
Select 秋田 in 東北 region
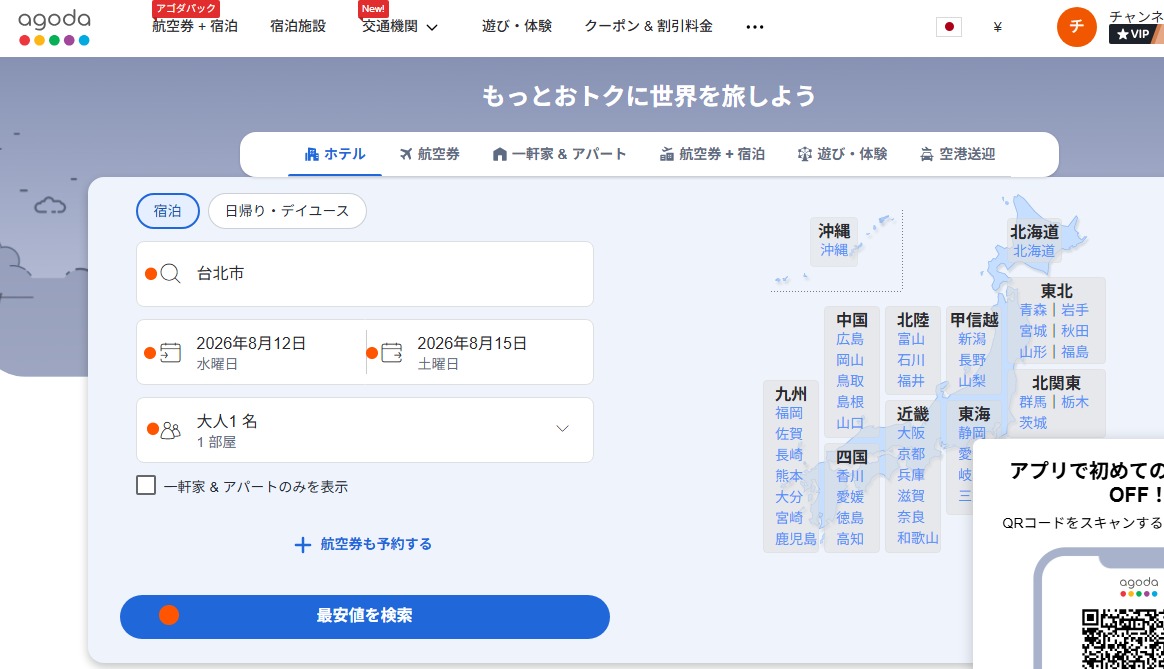coord(1074,330)
